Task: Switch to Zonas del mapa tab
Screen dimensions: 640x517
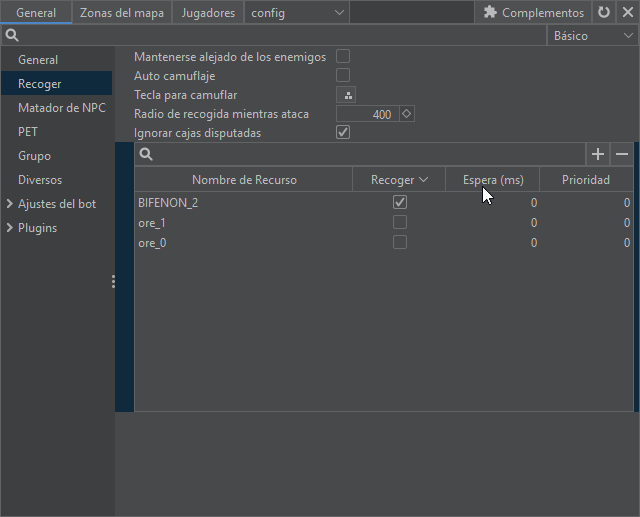Action: point(121,13)
